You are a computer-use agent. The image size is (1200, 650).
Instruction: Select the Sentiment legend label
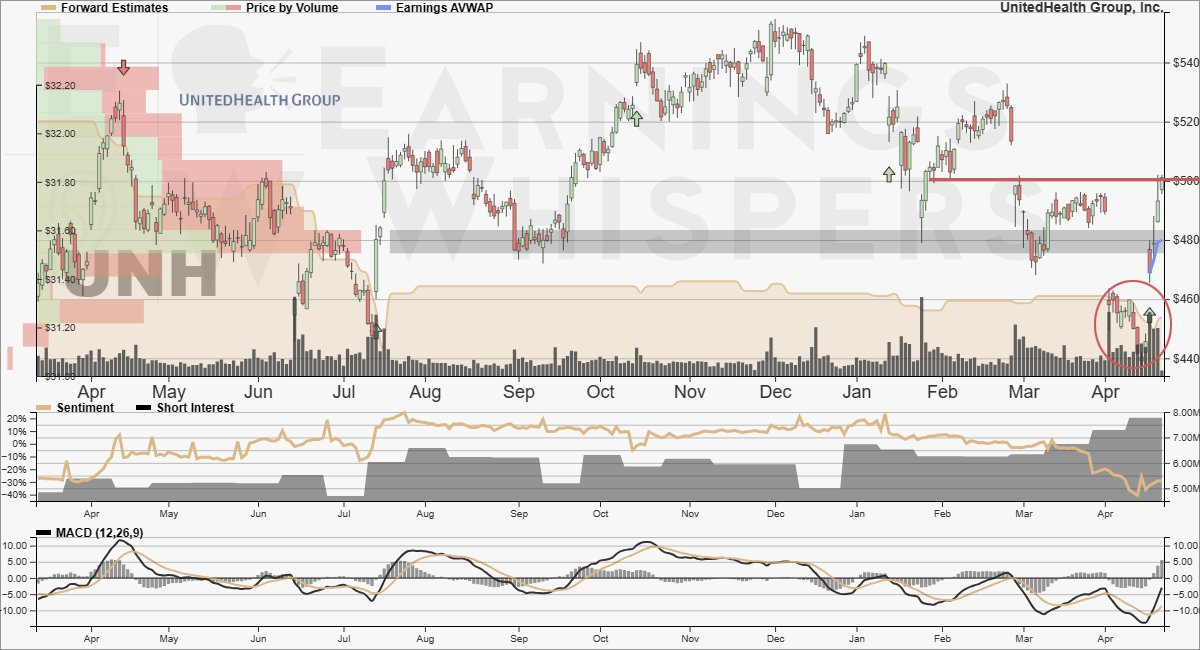tap(86, 407)
